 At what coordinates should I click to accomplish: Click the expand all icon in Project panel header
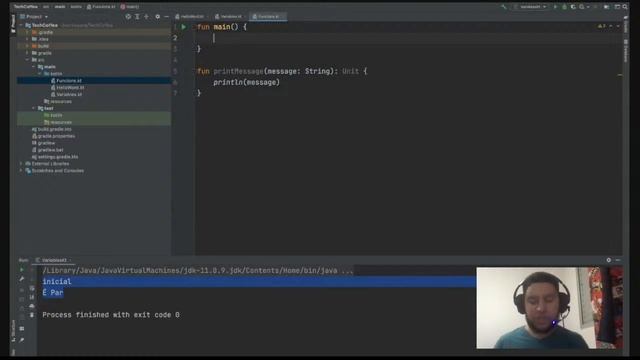coord(137,17)
